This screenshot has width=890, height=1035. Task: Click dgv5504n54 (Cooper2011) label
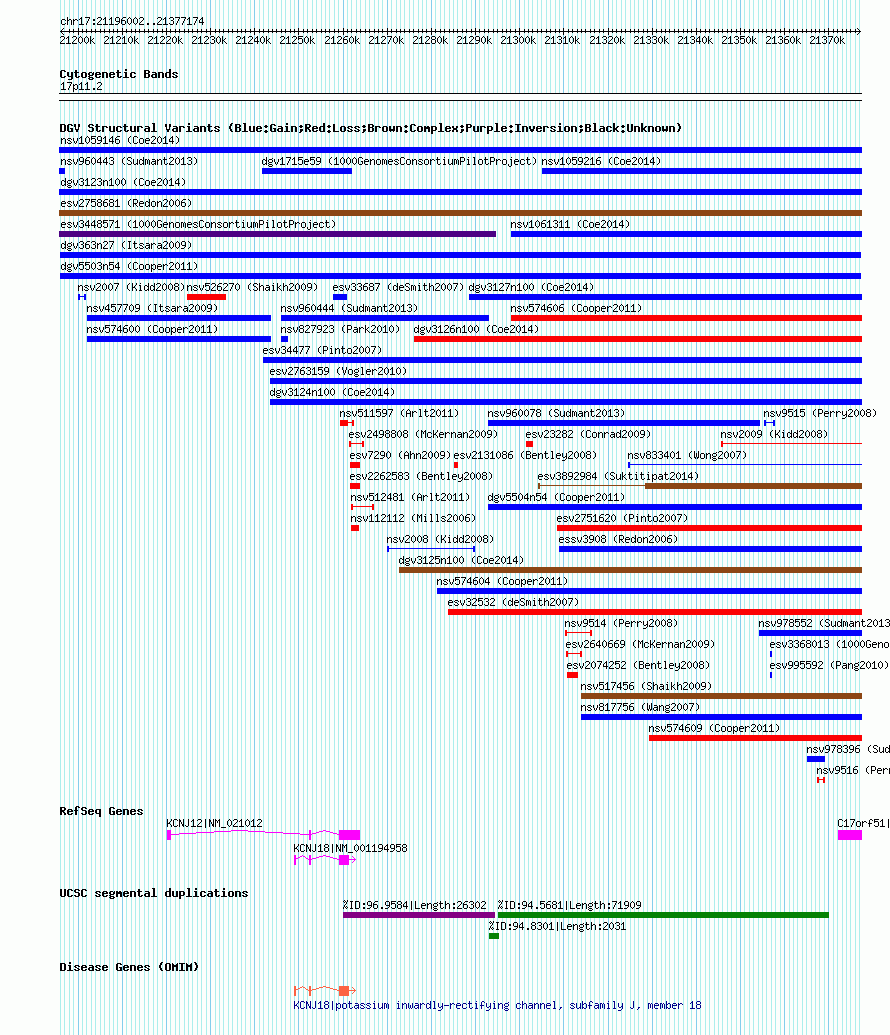tap(556, 498)
